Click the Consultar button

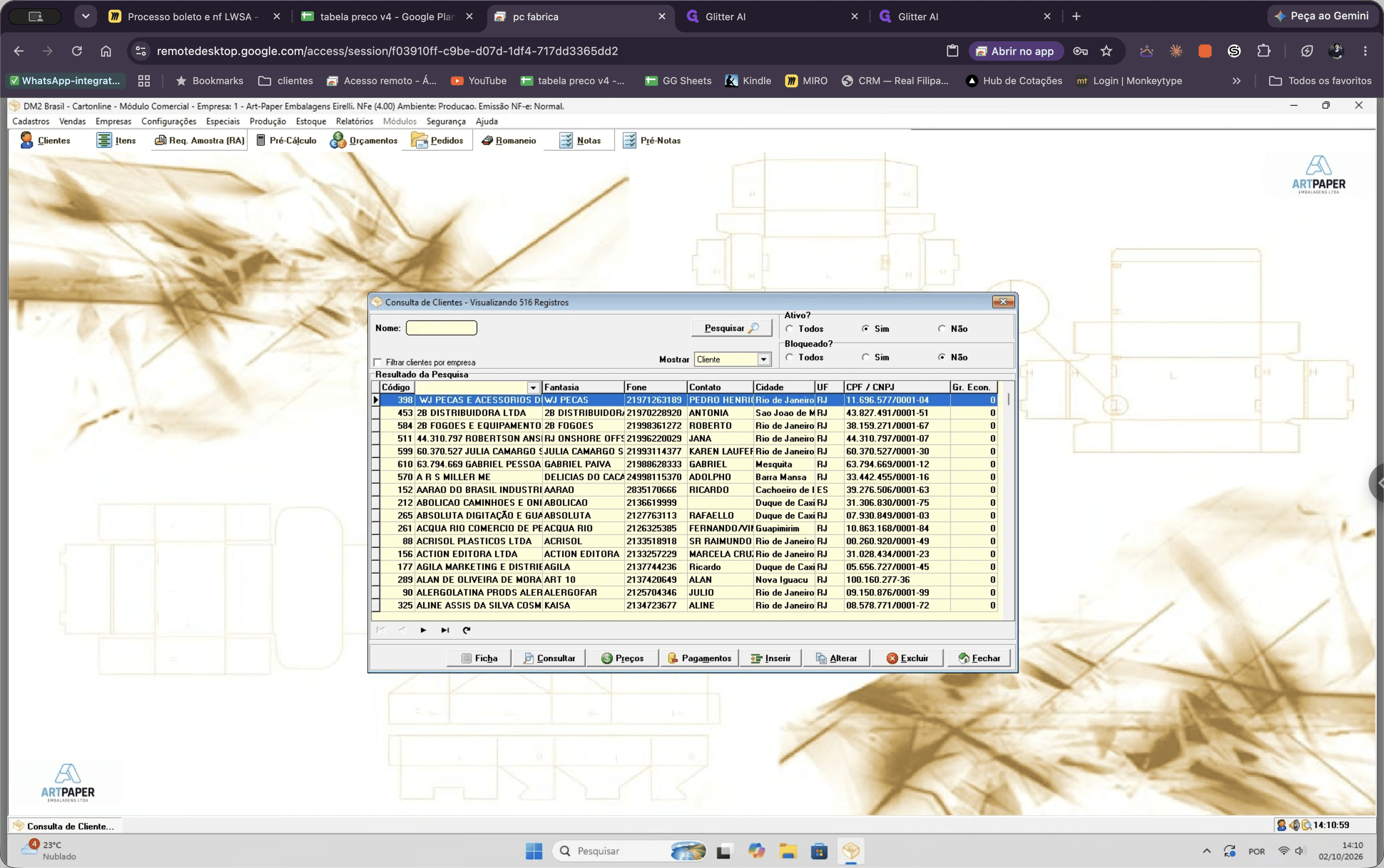coord(549,658)
